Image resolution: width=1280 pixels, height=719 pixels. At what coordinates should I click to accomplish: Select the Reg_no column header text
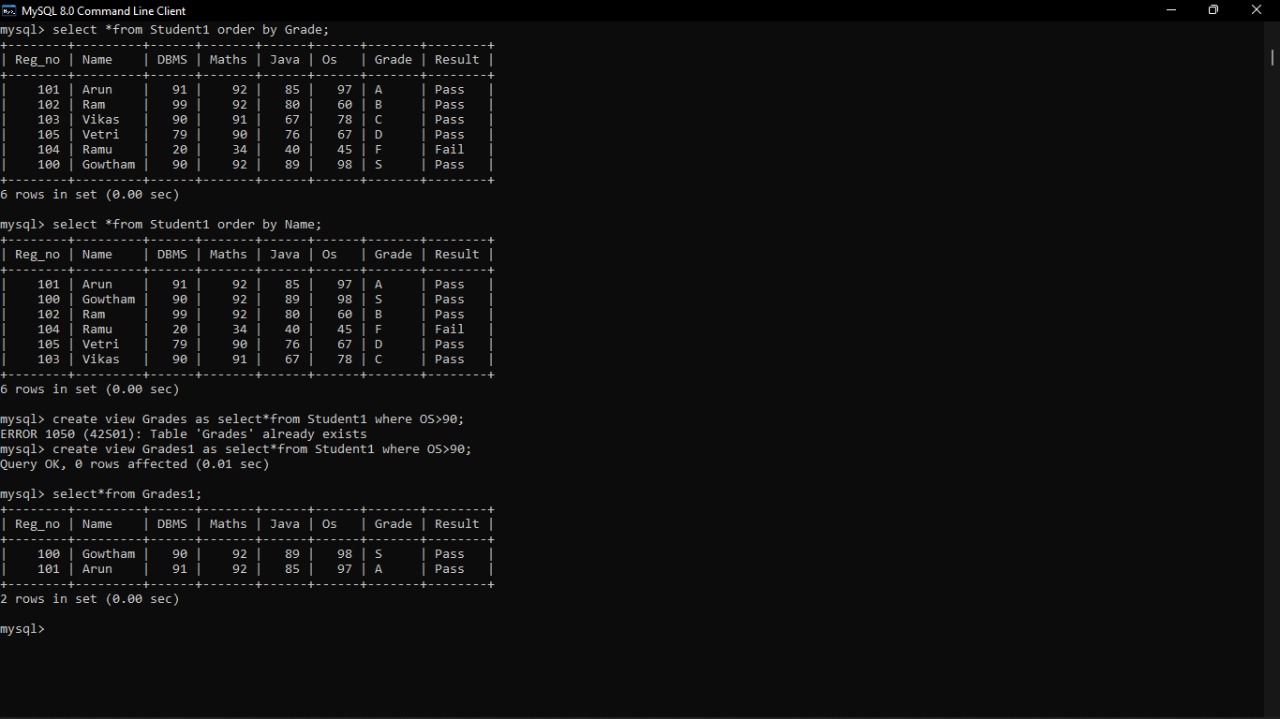tap(36, 59)
